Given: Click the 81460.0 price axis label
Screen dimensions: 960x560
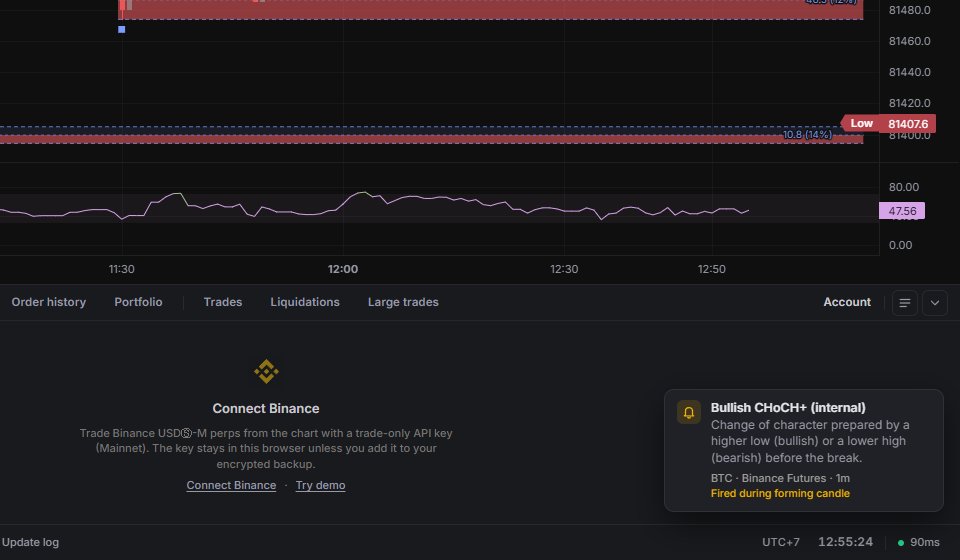Looking at the screenshot, I should (910, 41).
